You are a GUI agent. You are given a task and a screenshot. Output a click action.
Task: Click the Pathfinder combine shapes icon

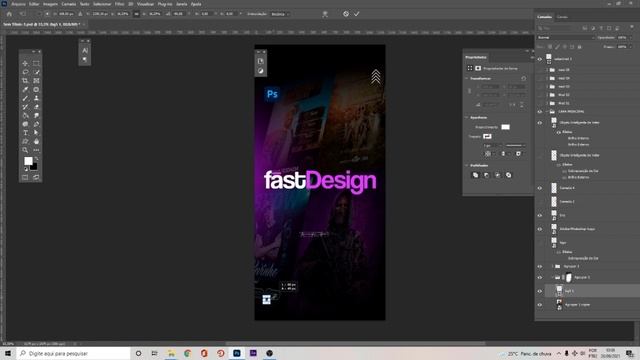point(475,175)
